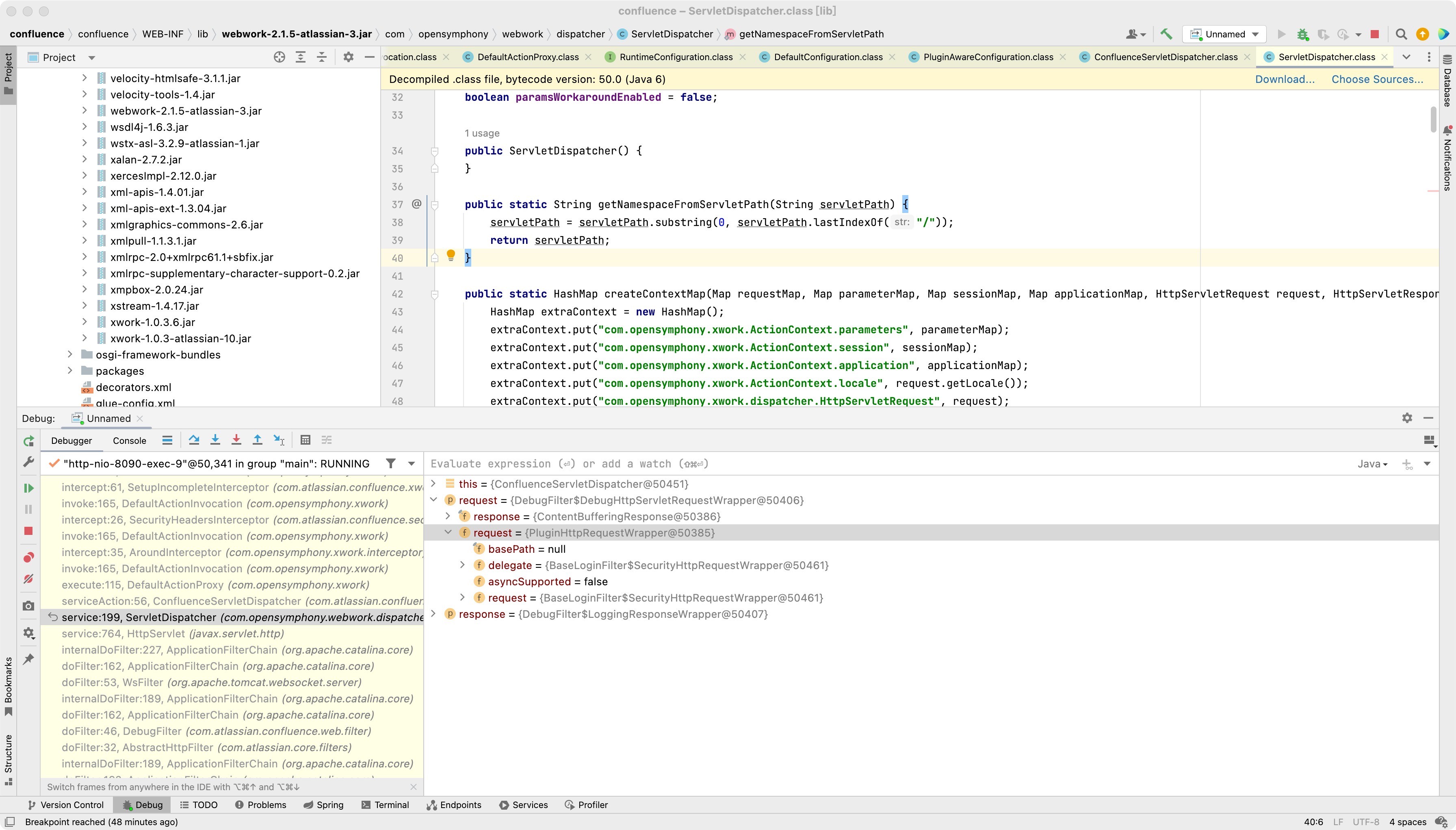Click the Select Opened File target icon
The image size is (1456, 830).
coord(279,57)
